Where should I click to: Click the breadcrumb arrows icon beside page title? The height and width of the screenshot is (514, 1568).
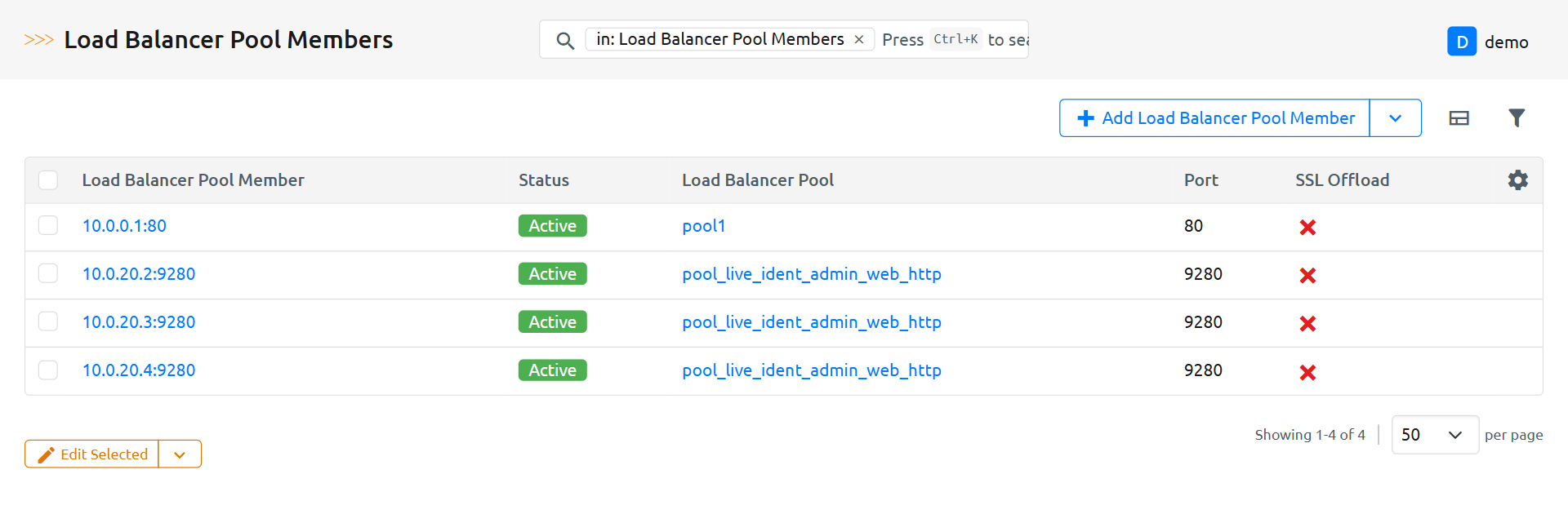38,40
